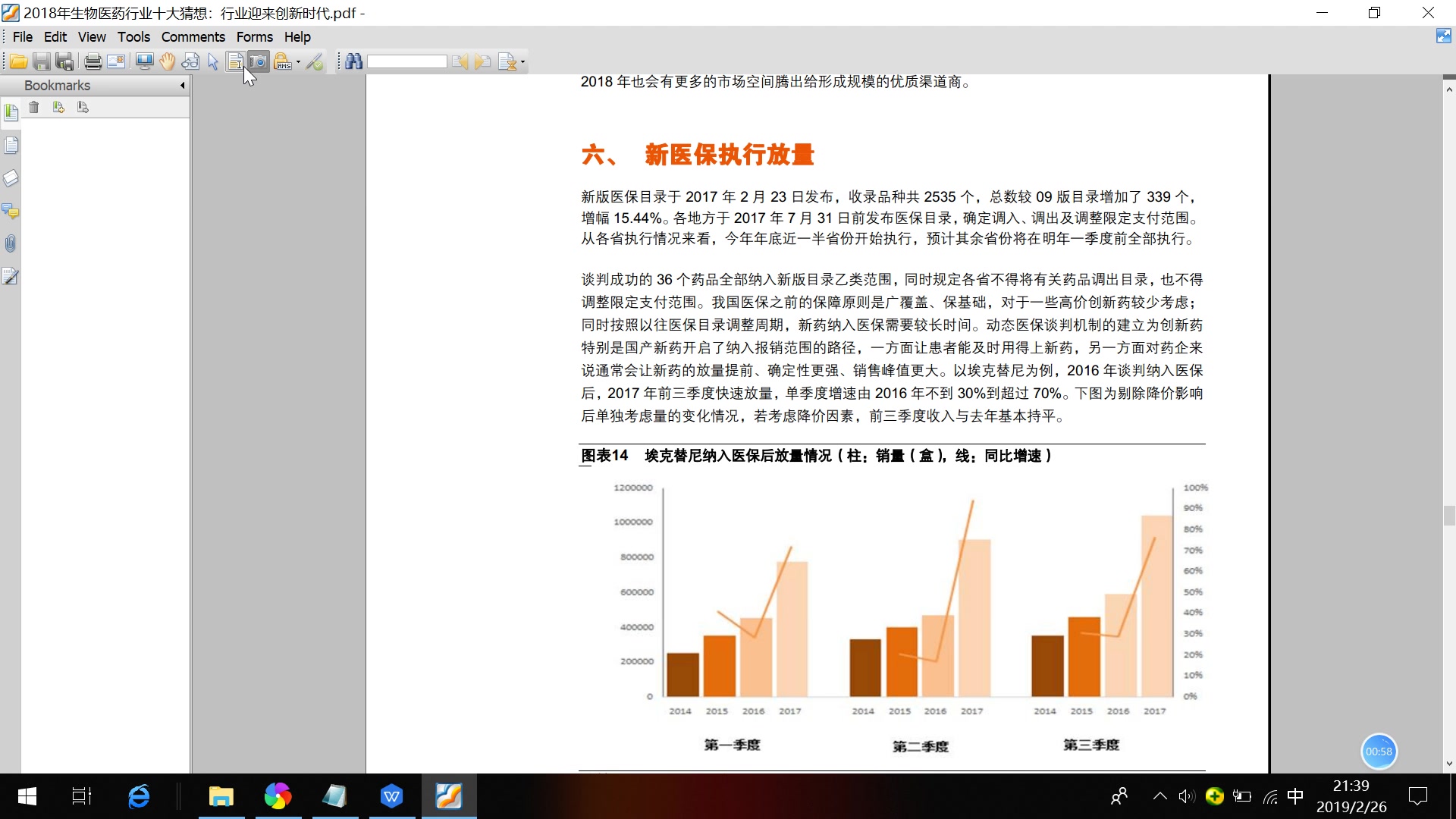Add a new bookmark
This screenshot has width=1456, height=819.
[58, 107]
